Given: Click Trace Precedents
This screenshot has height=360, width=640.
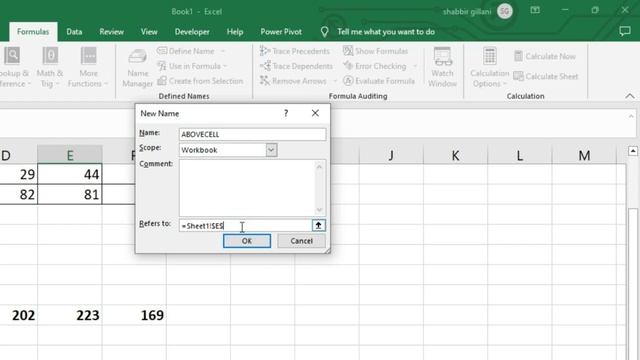Looking at the screenshot, I should tap(295, 51).
